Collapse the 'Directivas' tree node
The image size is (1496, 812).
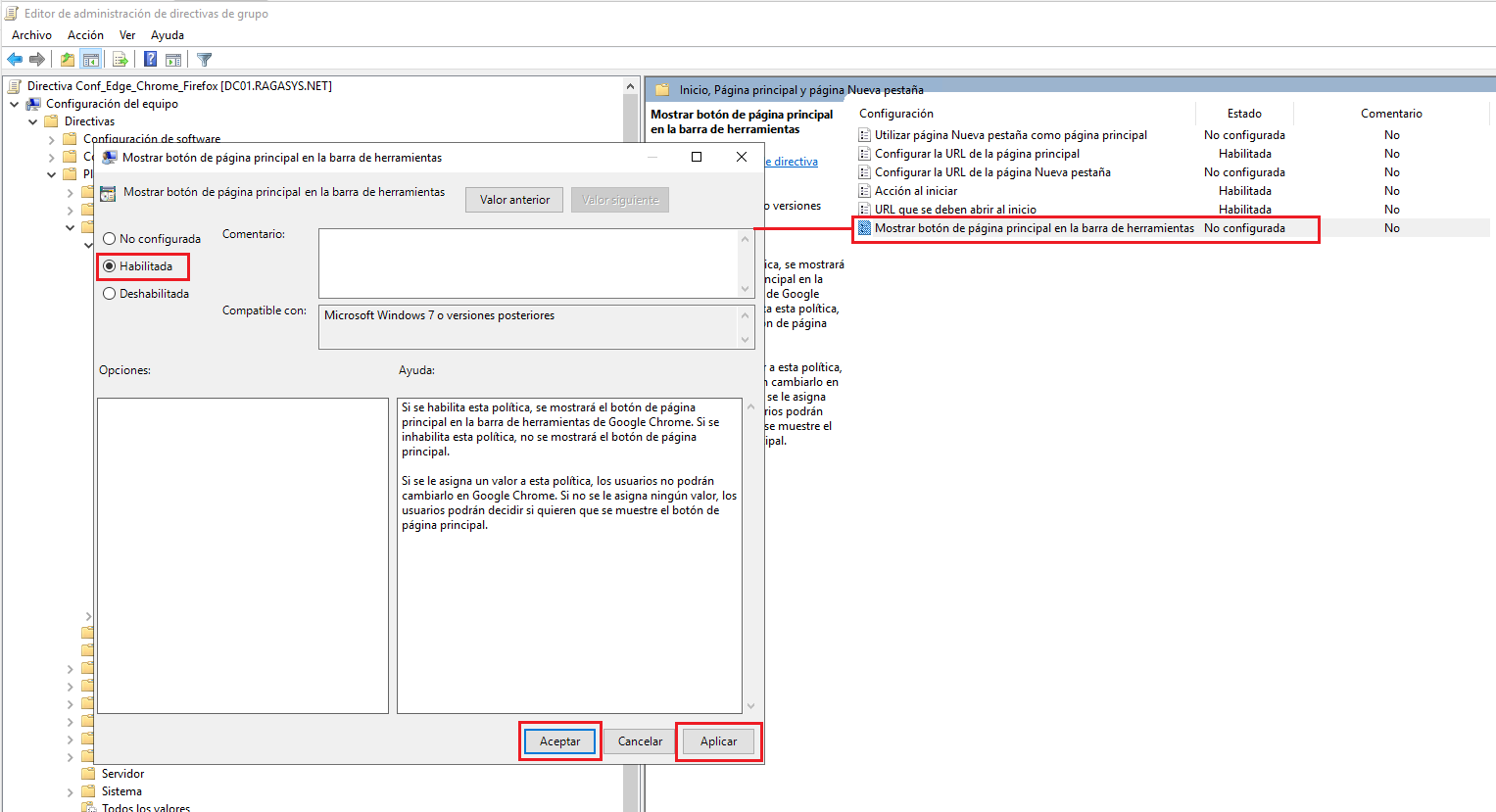[32, 120]
